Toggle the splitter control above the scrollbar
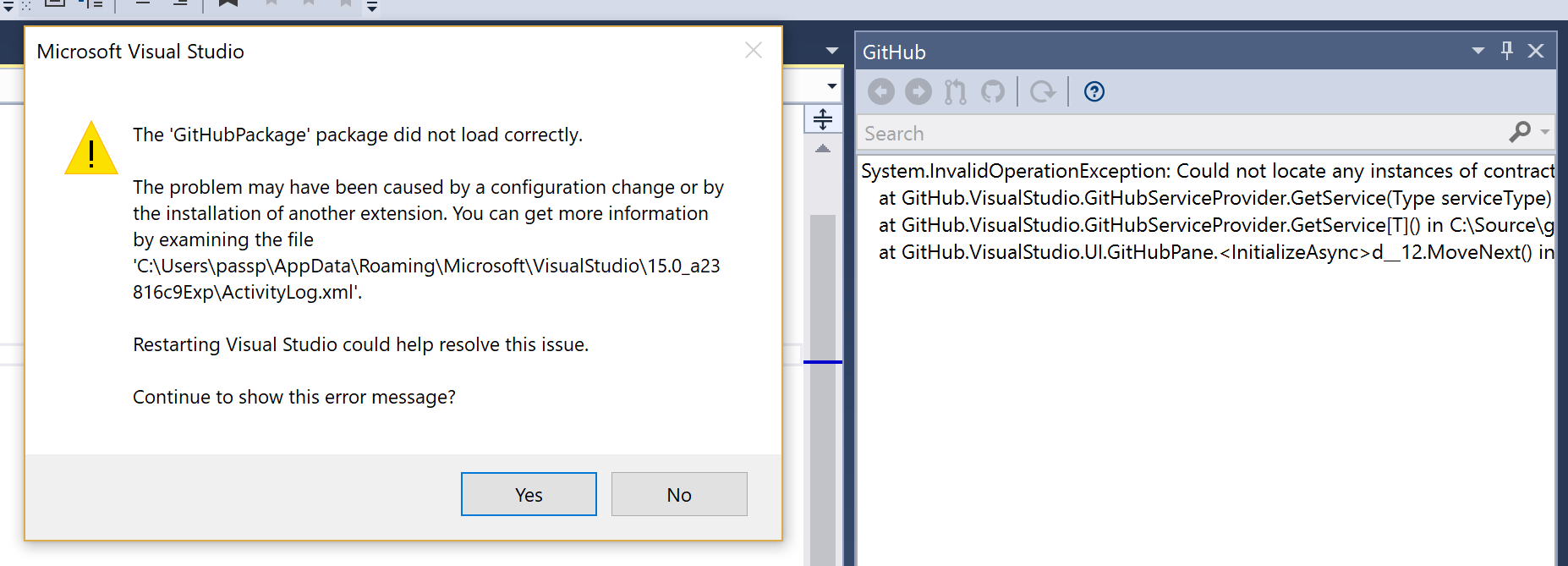The image size is (1568, 566). pos(821,119)
